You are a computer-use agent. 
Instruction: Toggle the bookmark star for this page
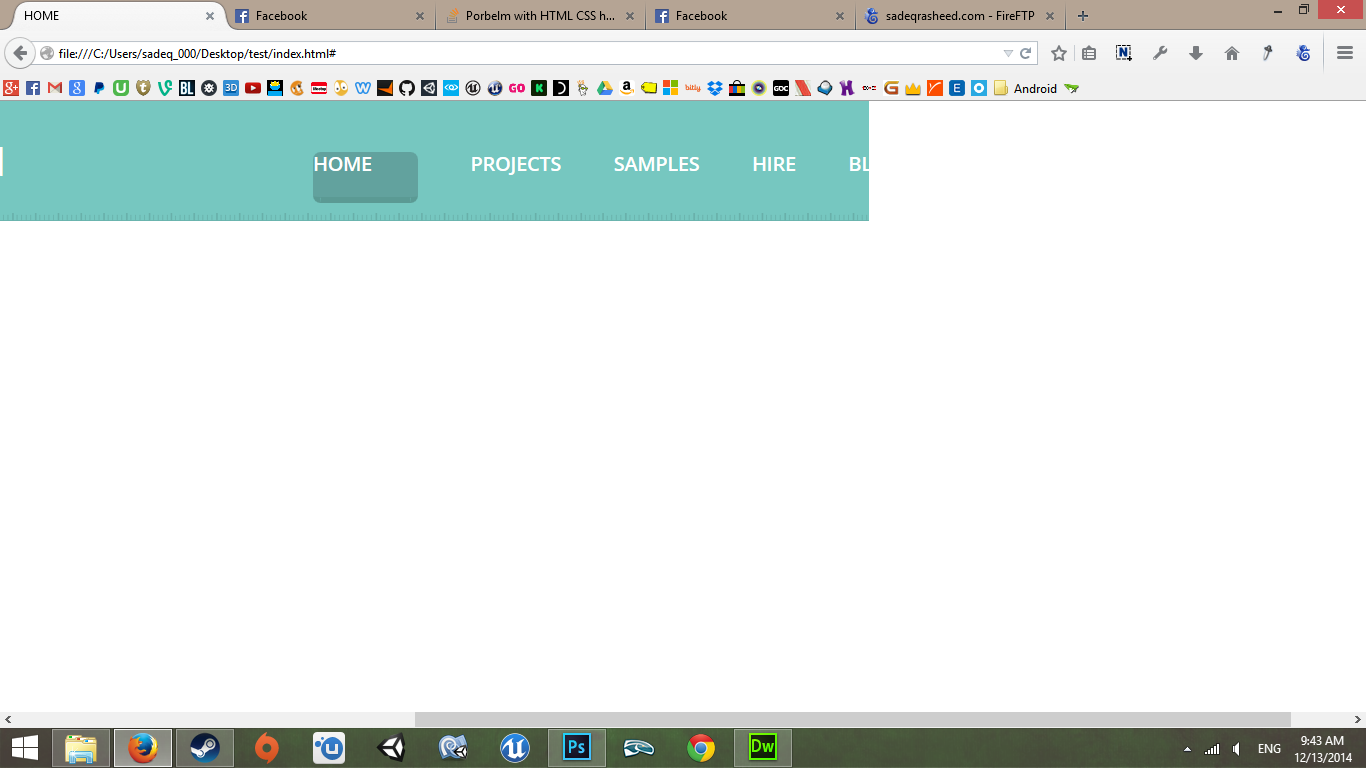pos(1059,52)
